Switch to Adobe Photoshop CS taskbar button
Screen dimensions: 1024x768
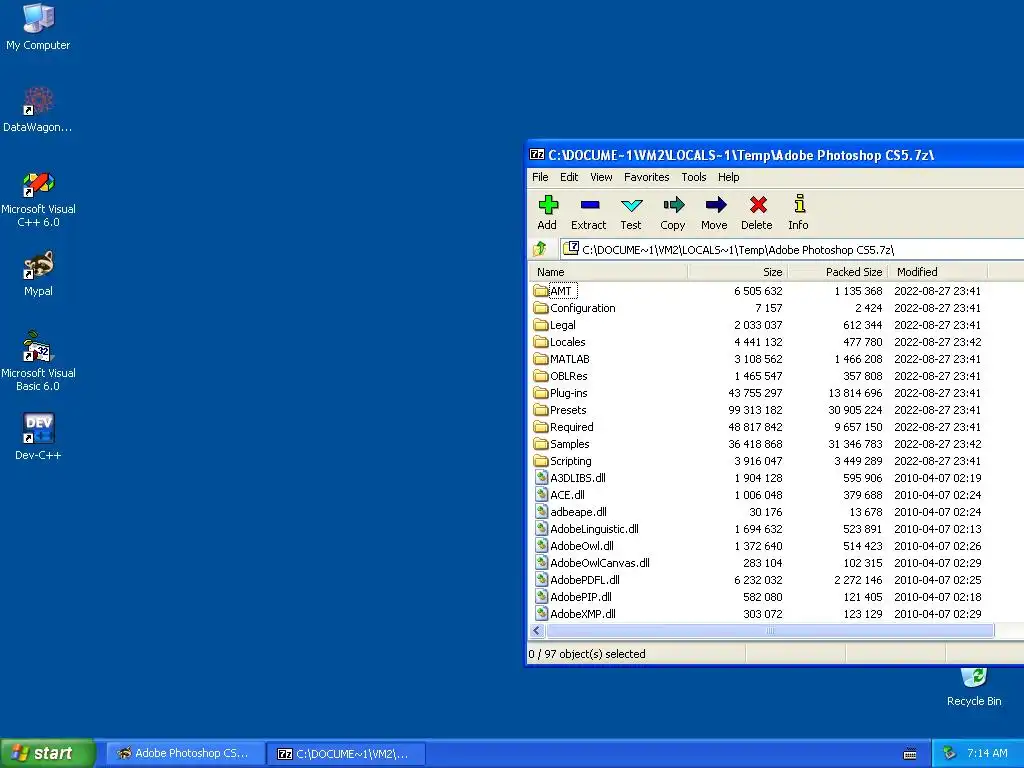(184, 753)
